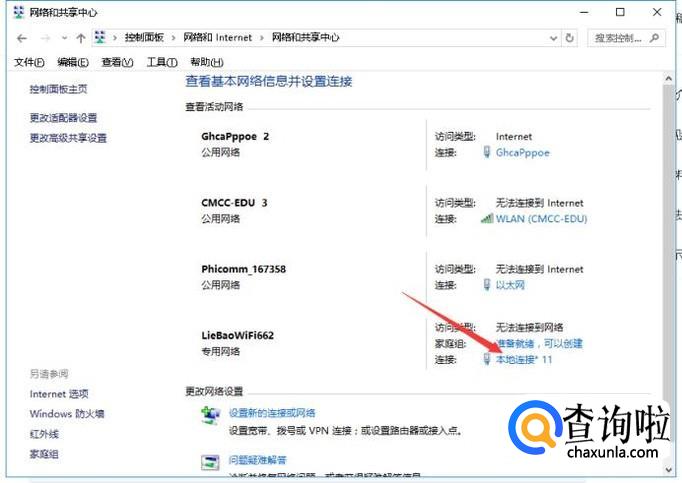Click the search control panel field

tap(626, 38)
